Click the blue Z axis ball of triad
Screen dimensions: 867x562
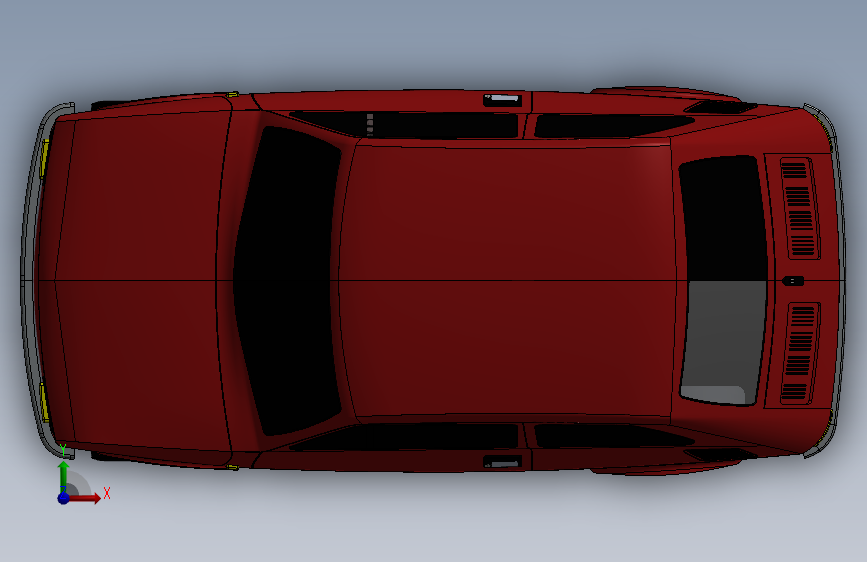tap(64, 498)
